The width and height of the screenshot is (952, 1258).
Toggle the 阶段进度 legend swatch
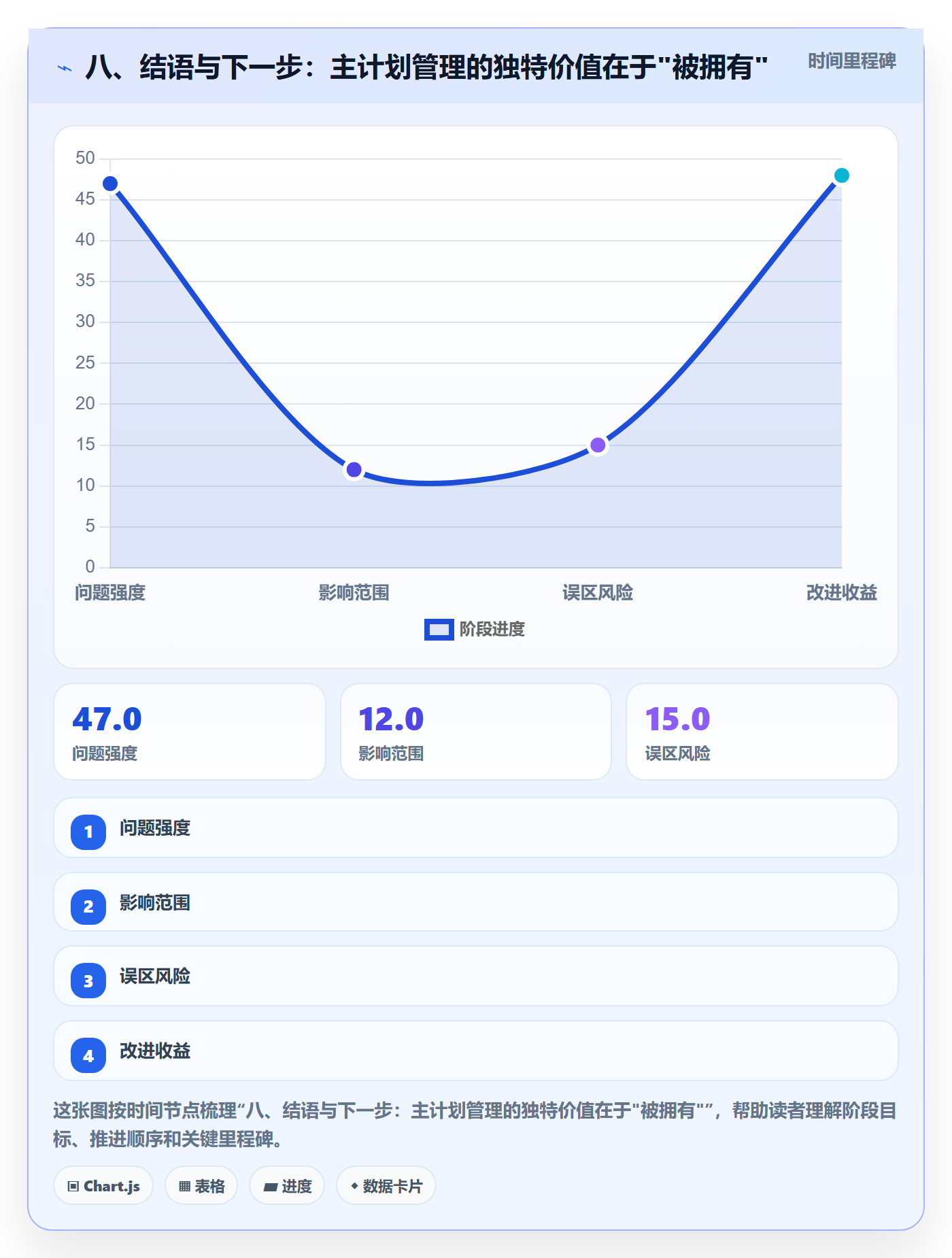pos(439,630)
